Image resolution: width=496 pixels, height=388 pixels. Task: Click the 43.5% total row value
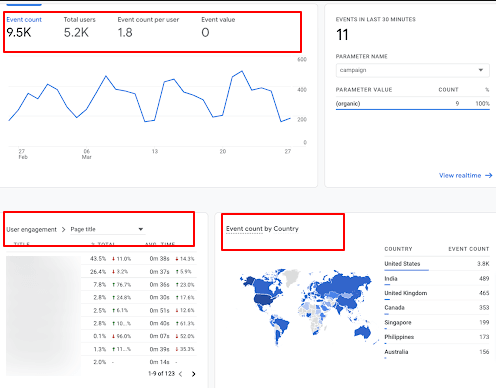tap(98, 259)
